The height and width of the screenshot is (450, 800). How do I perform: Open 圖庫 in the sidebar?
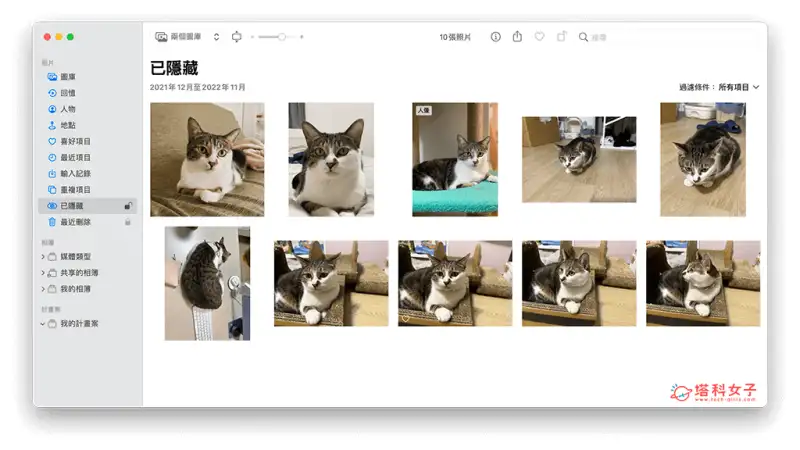(x=68, y=76)
